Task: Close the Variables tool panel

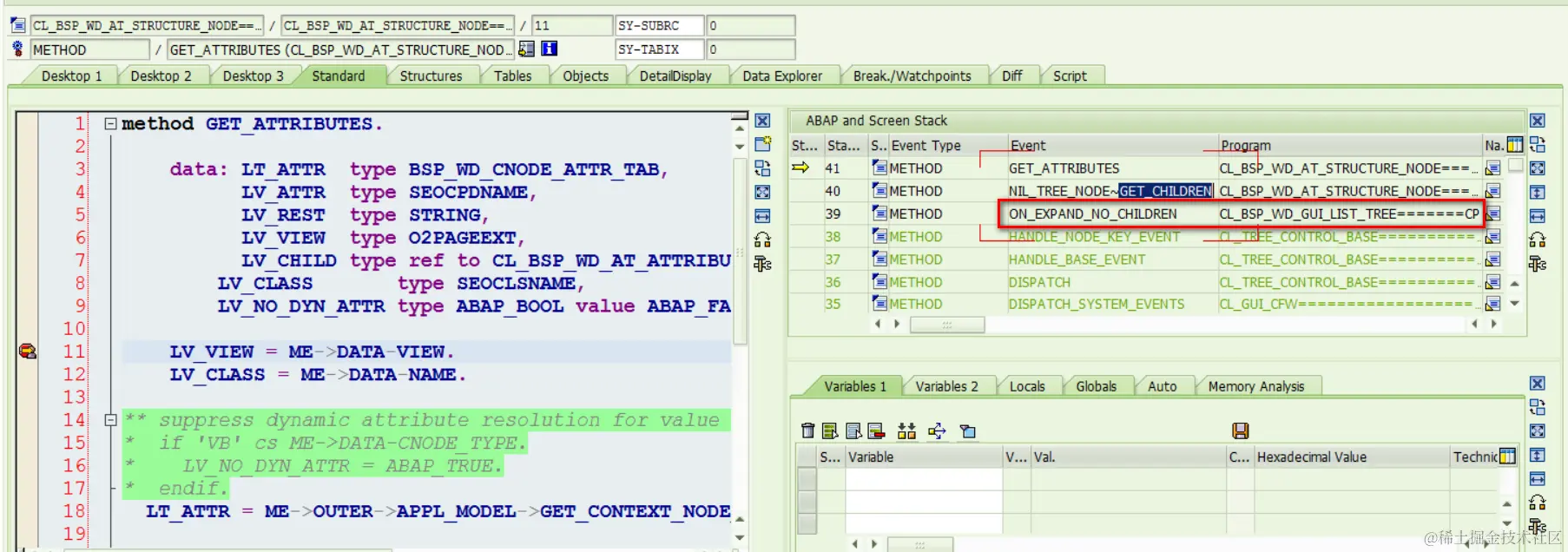Action: pyautogui.click(x=1537, y=384)
